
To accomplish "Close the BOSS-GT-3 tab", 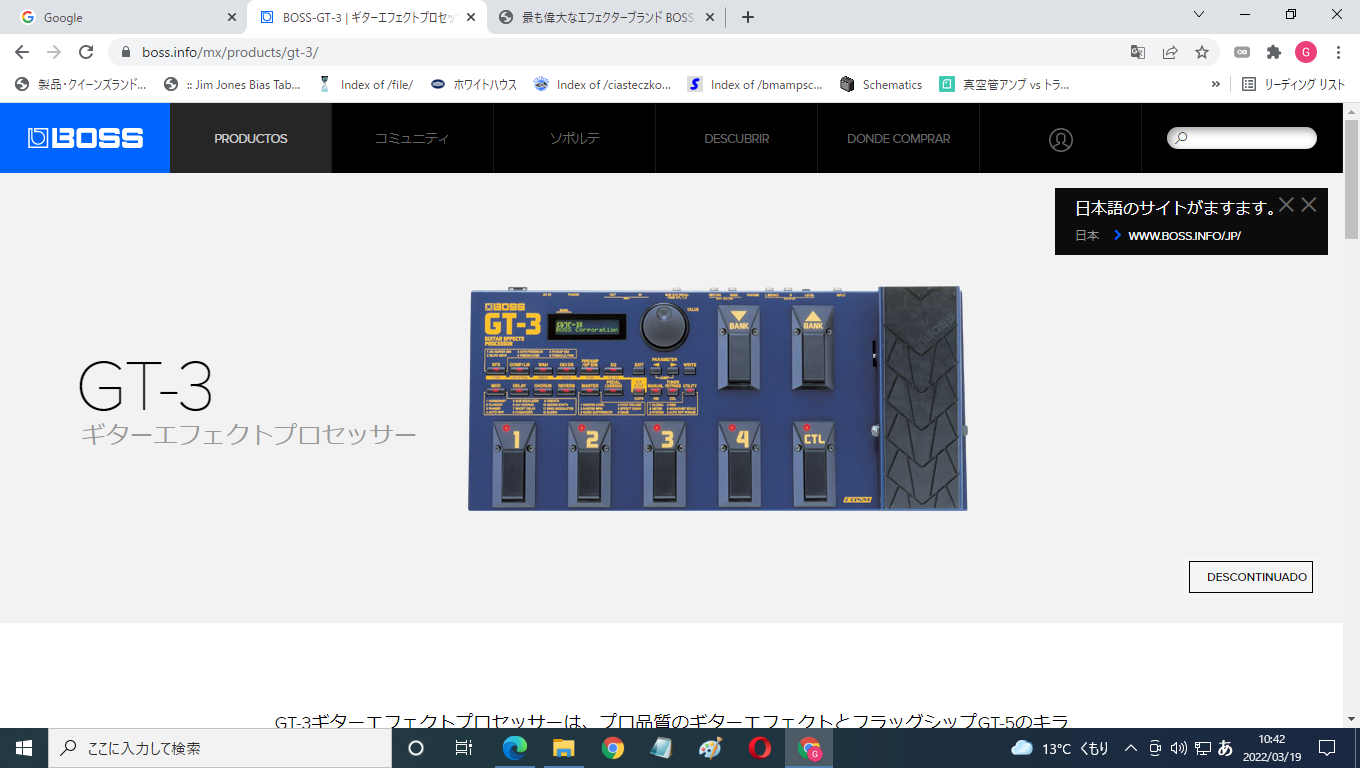I will pos(471,17).
